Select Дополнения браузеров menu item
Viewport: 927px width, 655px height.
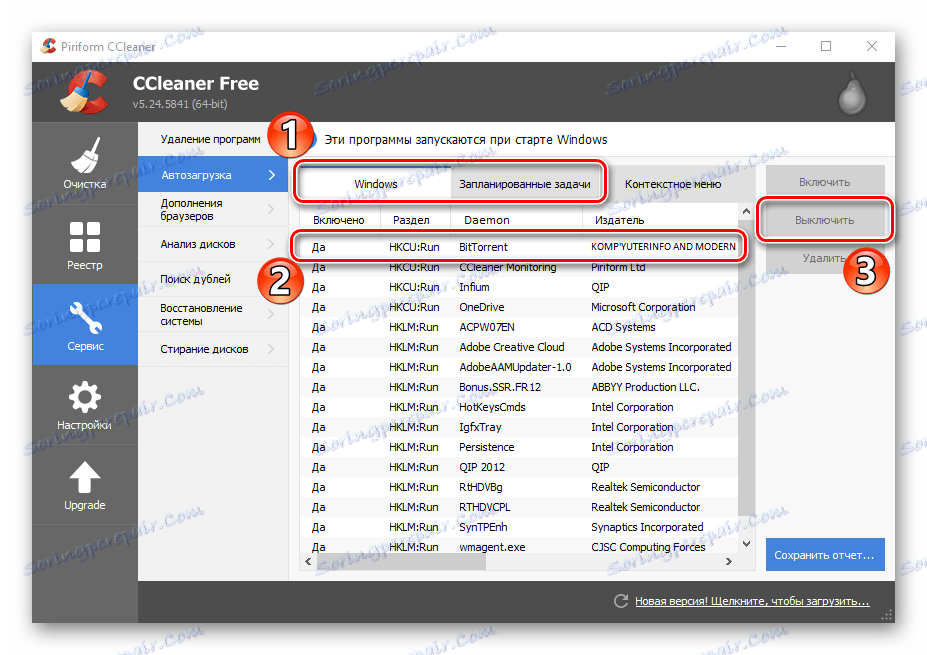click(213, 209)
